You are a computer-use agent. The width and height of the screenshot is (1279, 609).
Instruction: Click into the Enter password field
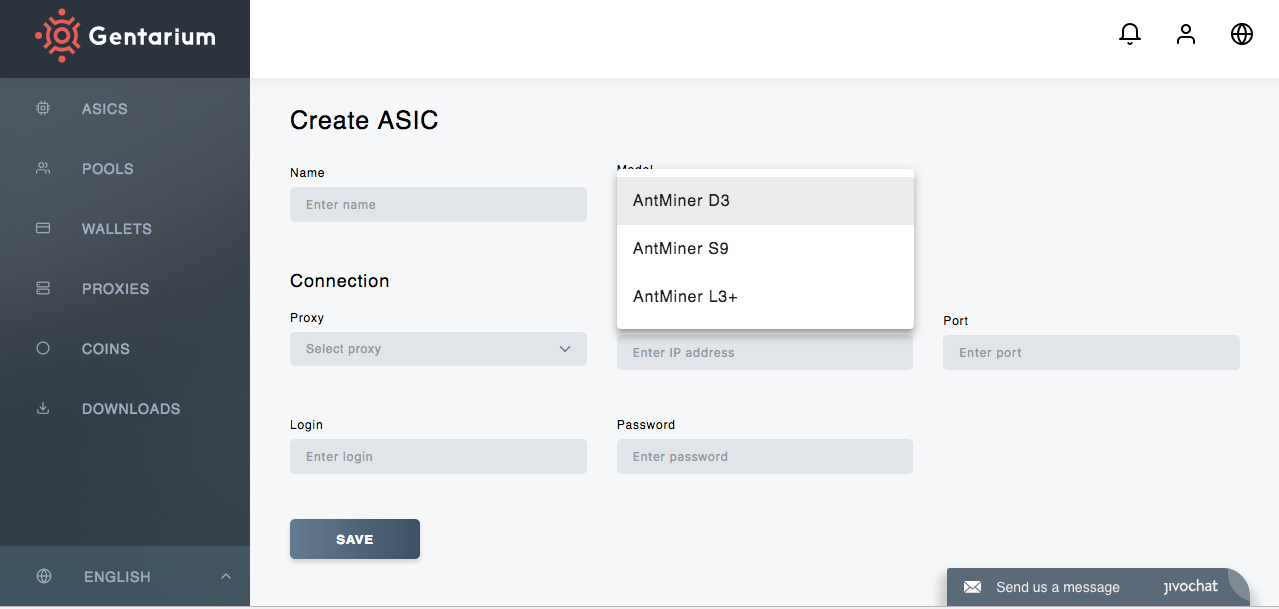point(765,457)
